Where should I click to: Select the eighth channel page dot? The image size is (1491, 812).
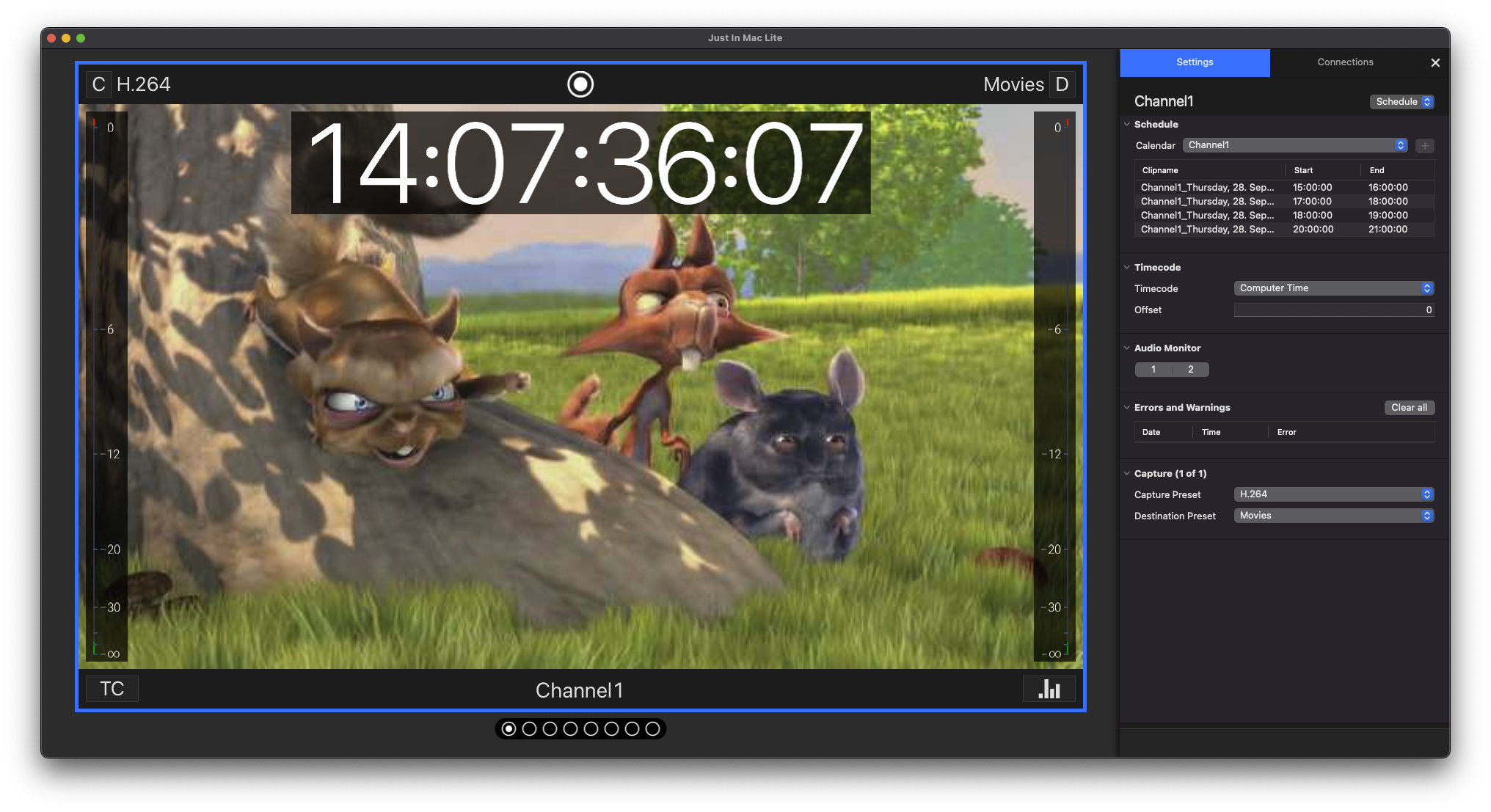click(x=652, y=729)
